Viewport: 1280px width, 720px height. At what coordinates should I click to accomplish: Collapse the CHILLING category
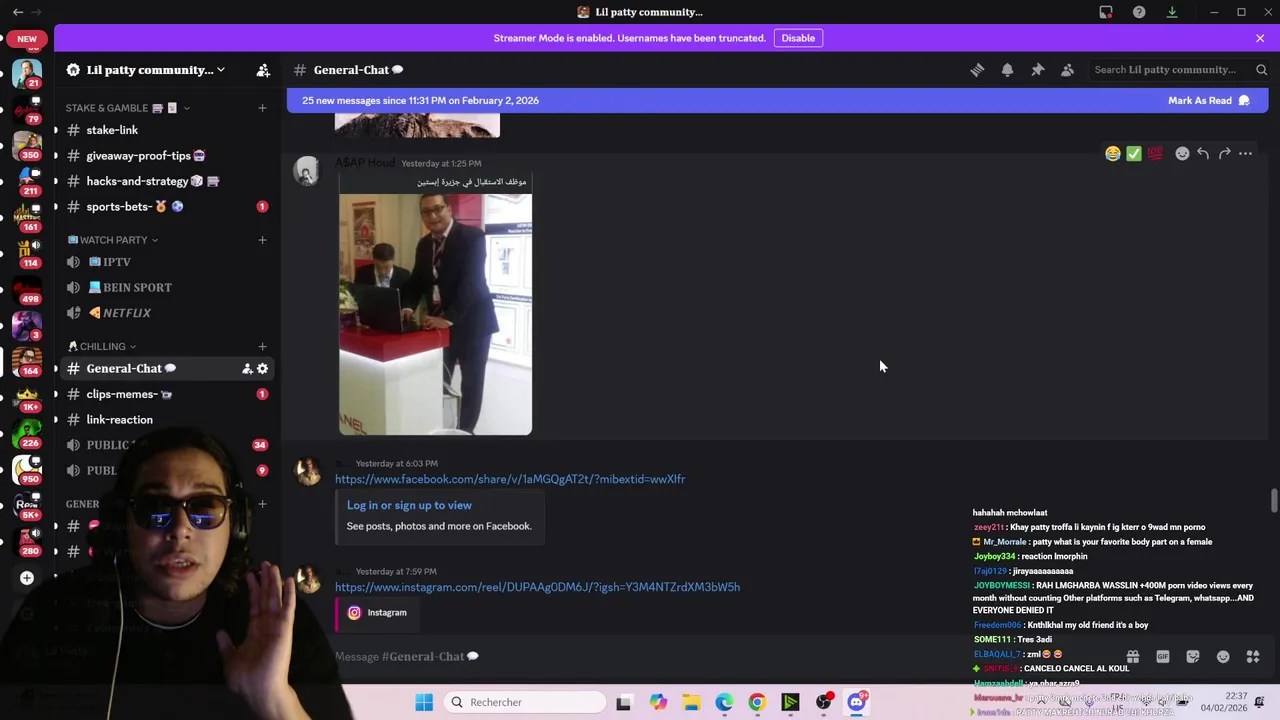pyautogui.click(x=102, y=346)
